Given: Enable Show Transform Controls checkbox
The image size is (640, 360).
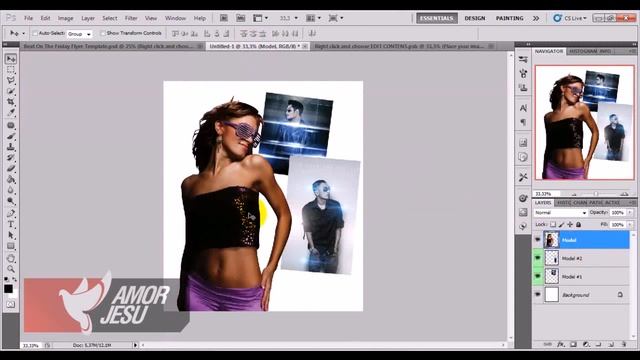Looking at the screenshot, I should pos(103,33).
